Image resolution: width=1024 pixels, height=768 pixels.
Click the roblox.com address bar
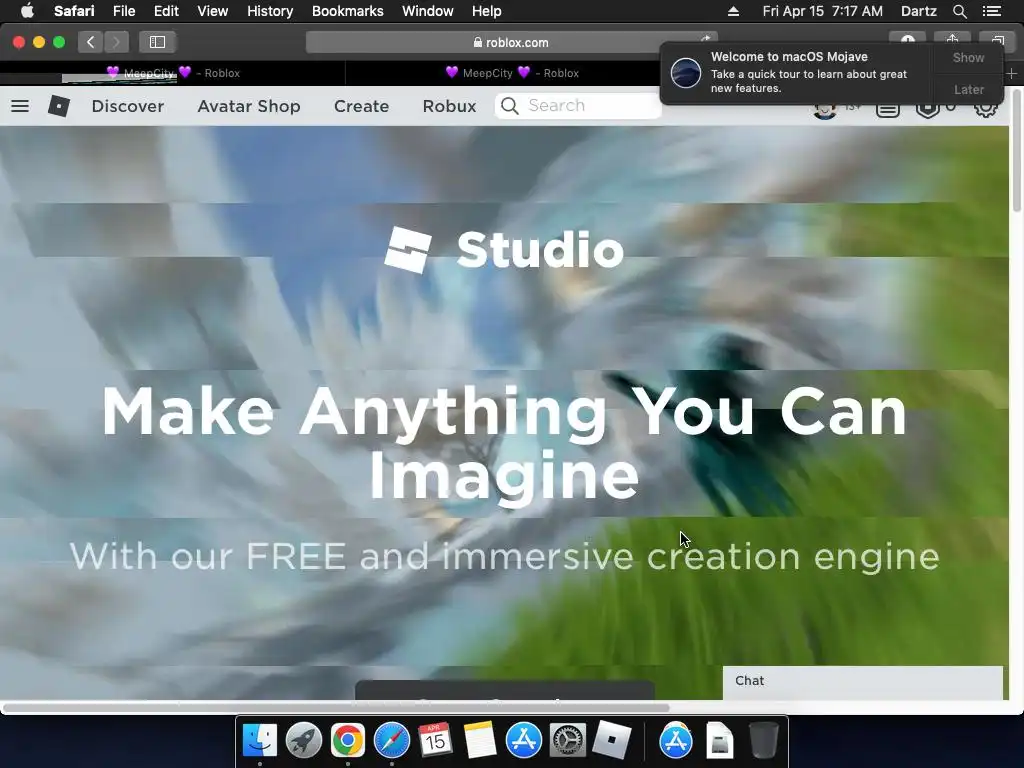coord(511,42)
